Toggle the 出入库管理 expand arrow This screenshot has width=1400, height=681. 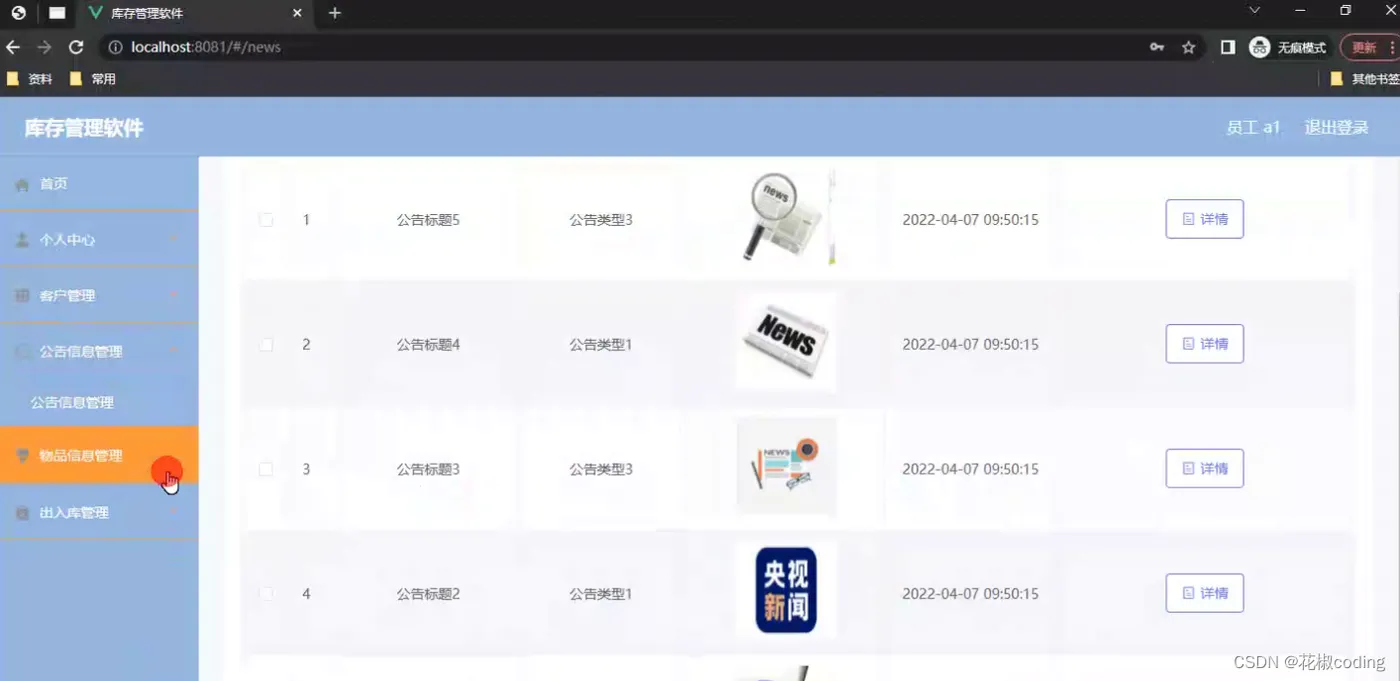click(x=175, y=512)
